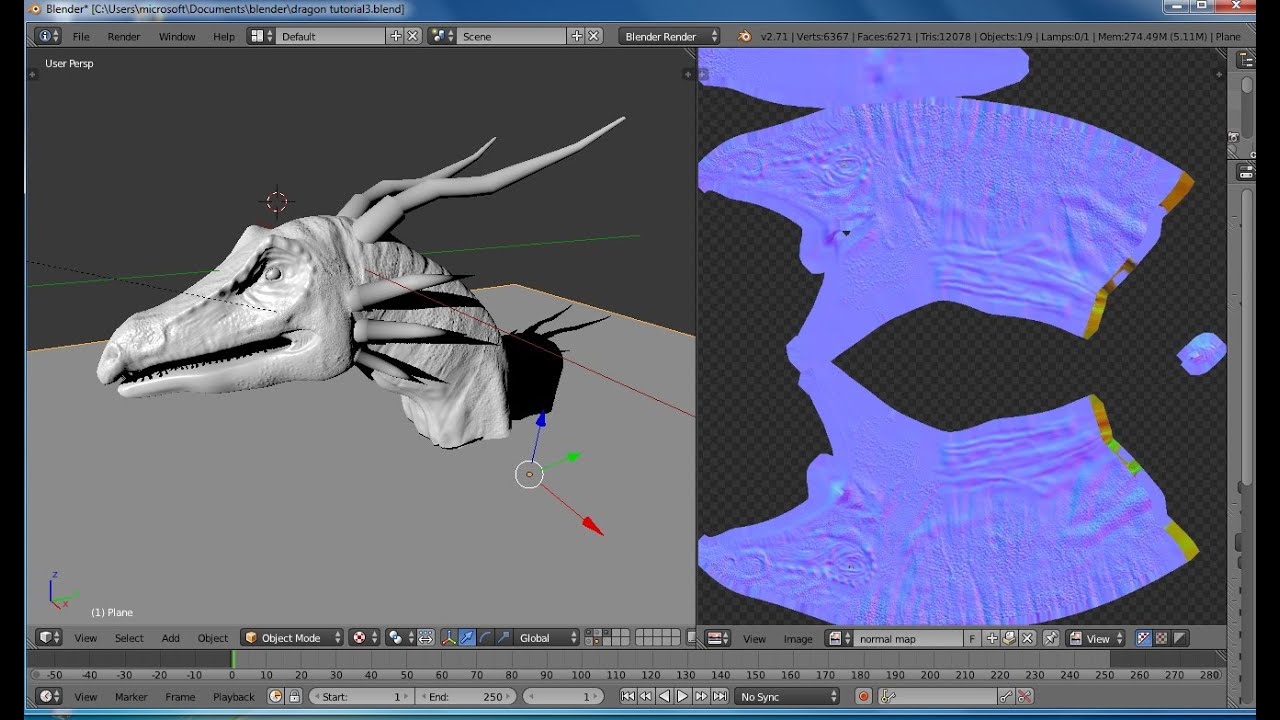Enable the scale manipulator
1280x720 pixels.
tap(503, 638)
